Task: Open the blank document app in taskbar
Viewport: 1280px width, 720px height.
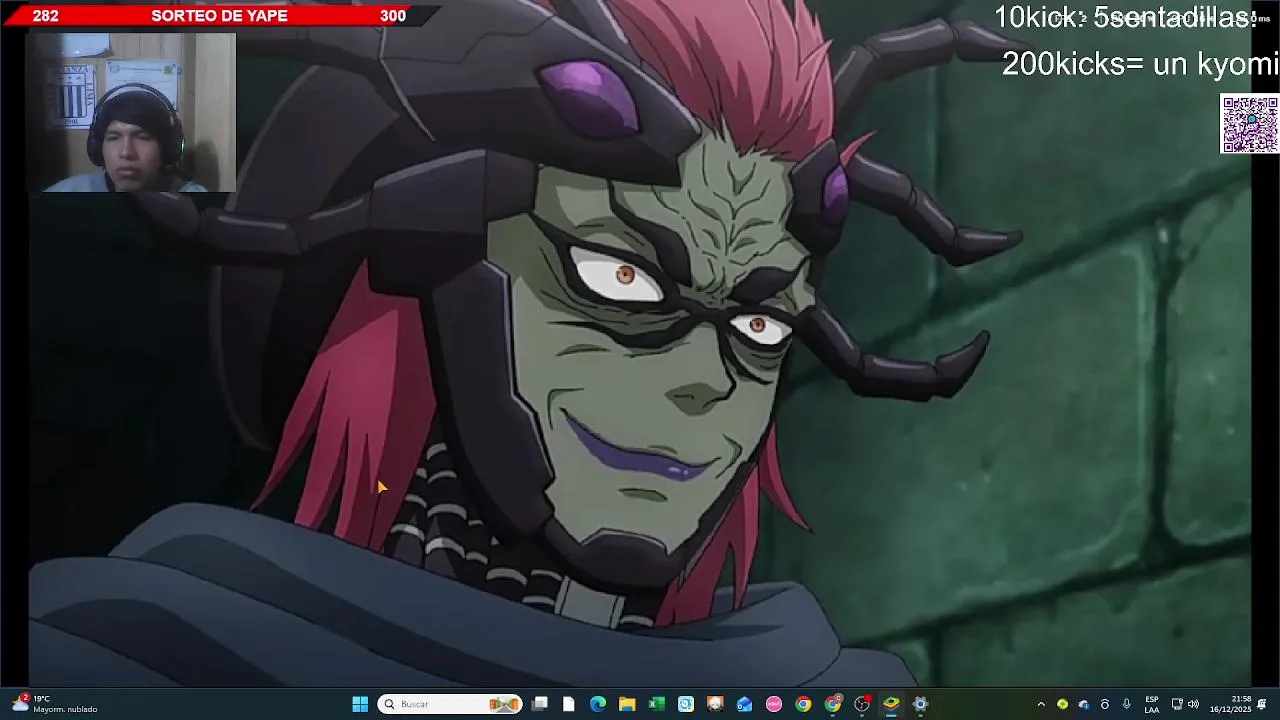Action: (569, 704)
